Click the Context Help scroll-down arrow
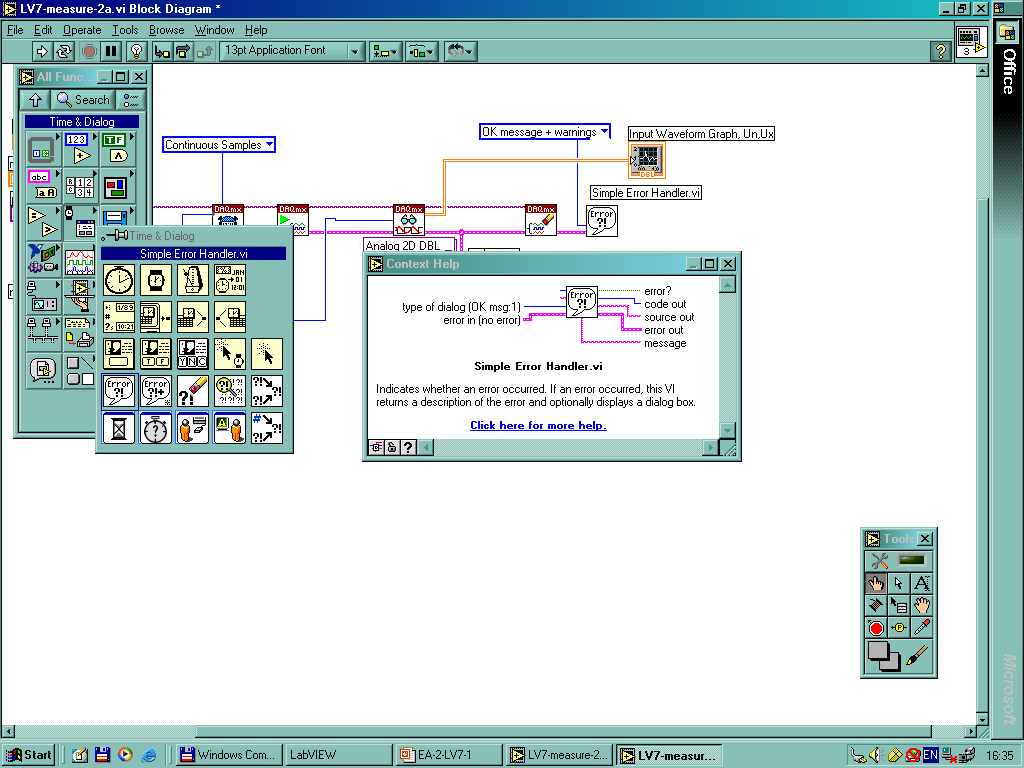Viewport: 1024px width, 768px height. click(x=727, y=430)
